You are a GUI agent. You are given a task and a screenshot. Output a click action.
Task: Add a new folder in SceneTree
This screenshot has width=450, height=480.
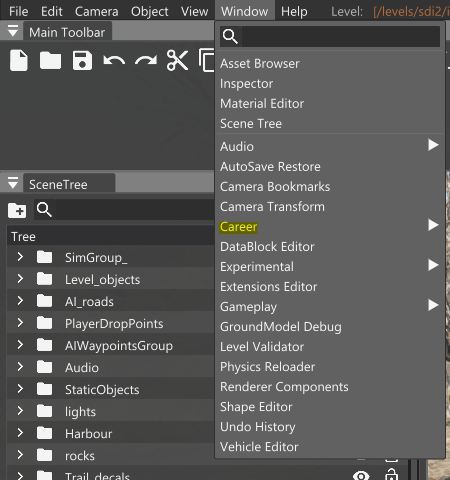[17, 210]
